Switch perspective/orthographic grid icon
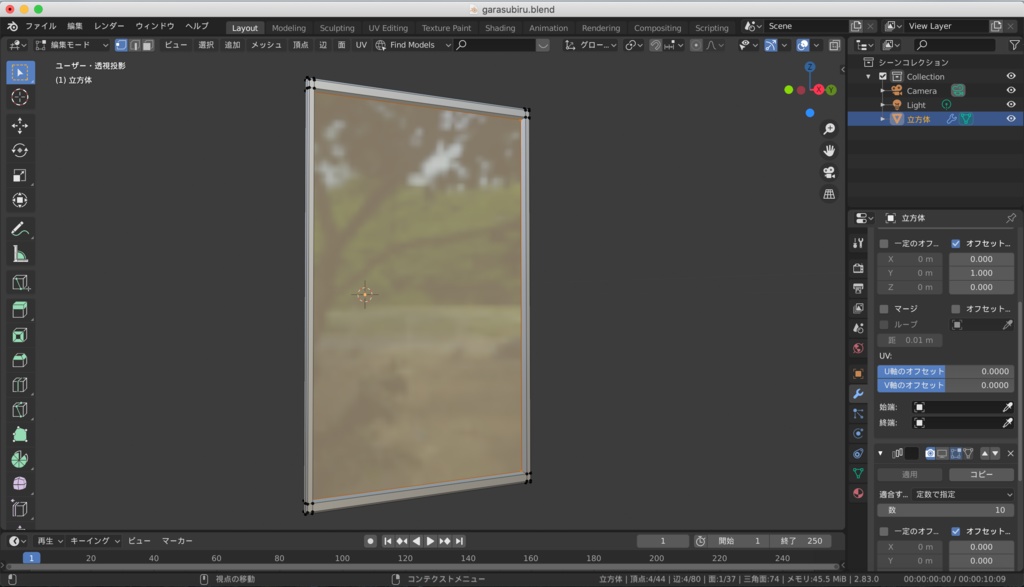The height and width of the screenshot is (587, 1024). click(x=829, y=194)
